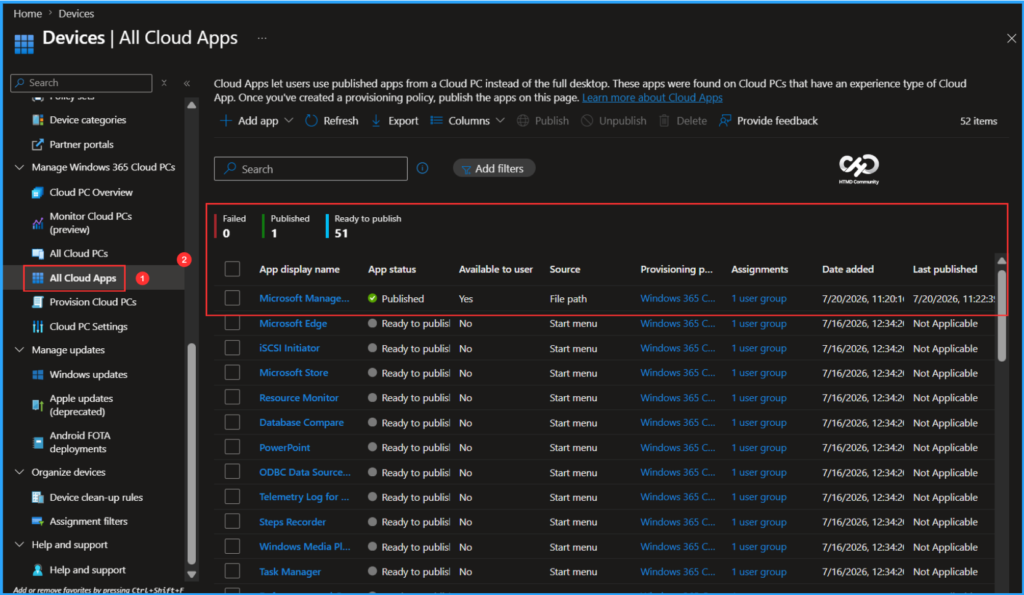This screenshot has width=1024, height=595.
Task: Click the Provision Cloud PCs icon
Action: coord(38,302)
